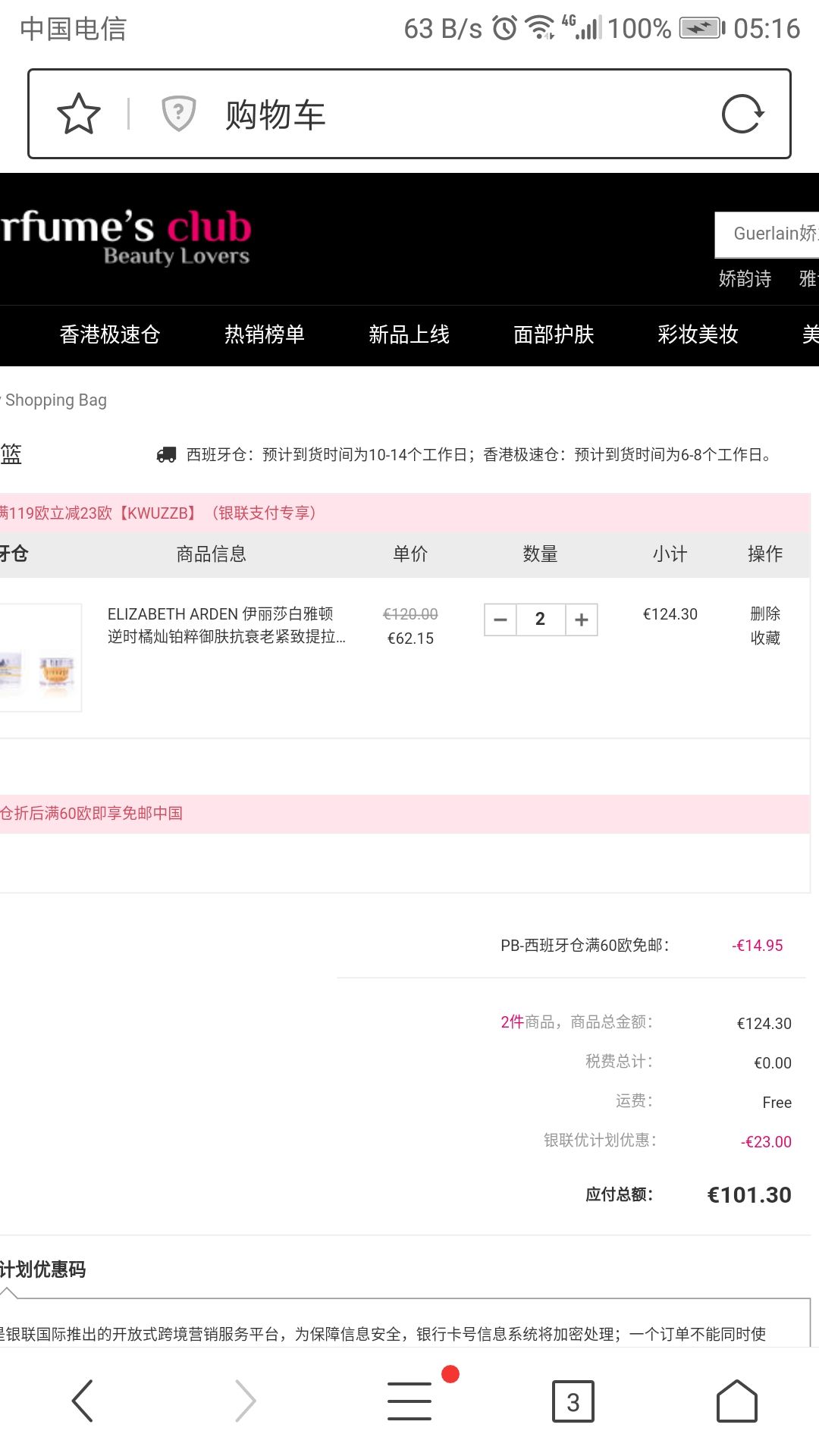Viewport: 819px width, 1456px height.
Task: Tap the alarm clock status icon
Action: click(x=504, y=28)
